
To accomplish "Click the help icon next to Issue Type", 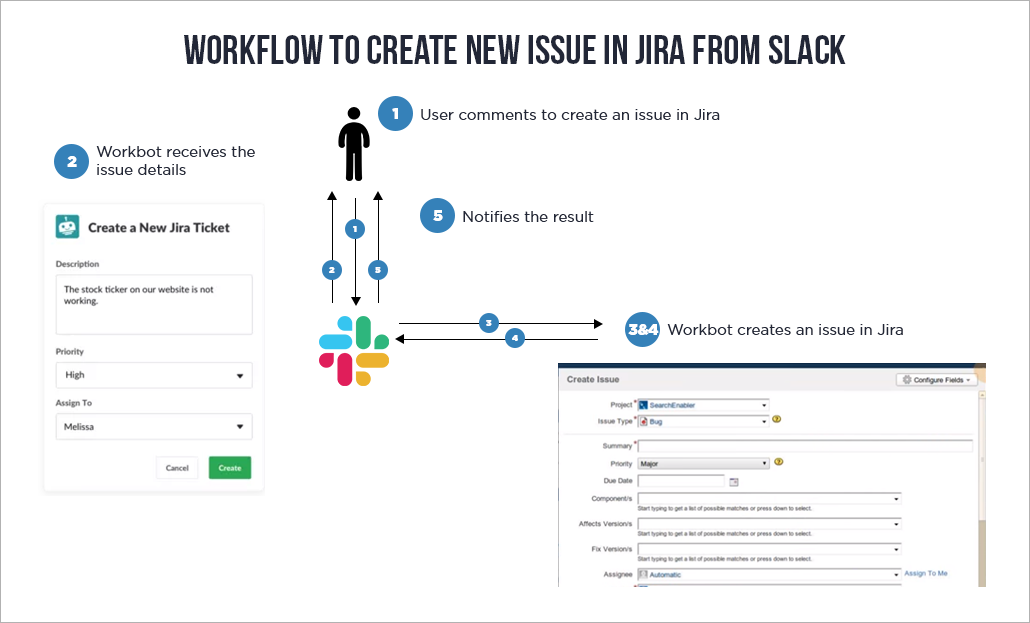I will point(776,419).
